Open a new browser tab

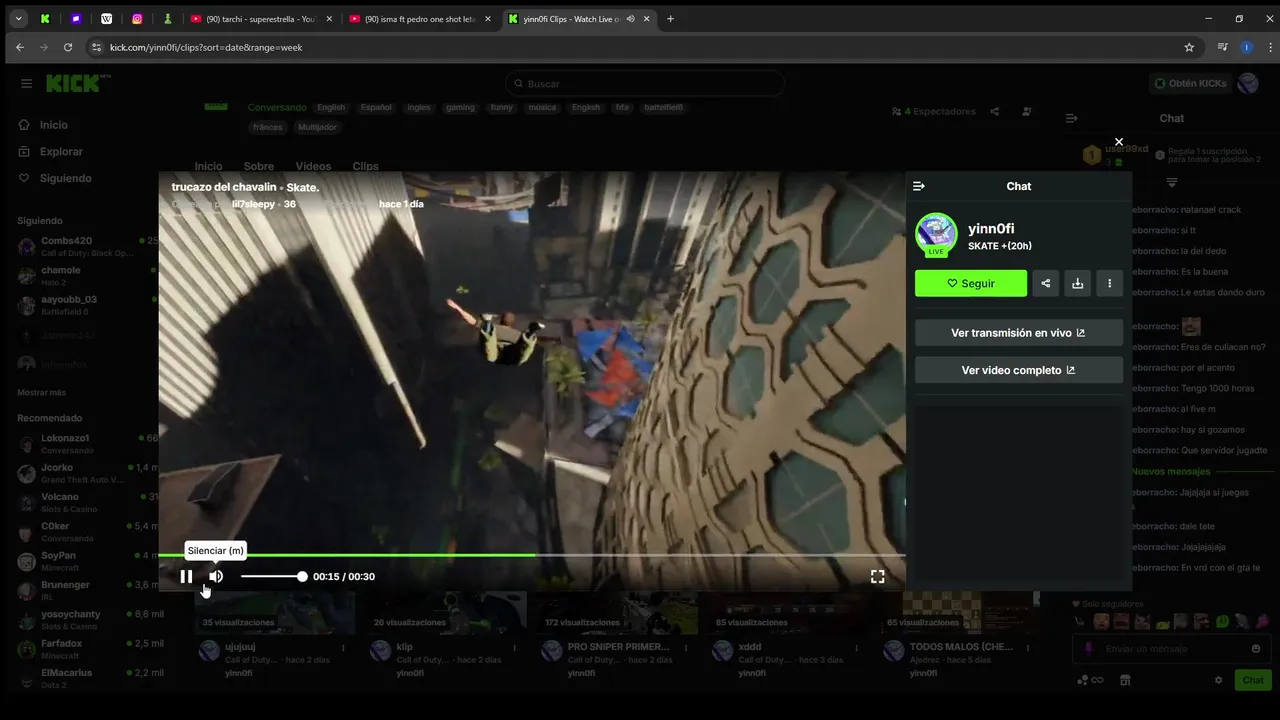(670, 19)
